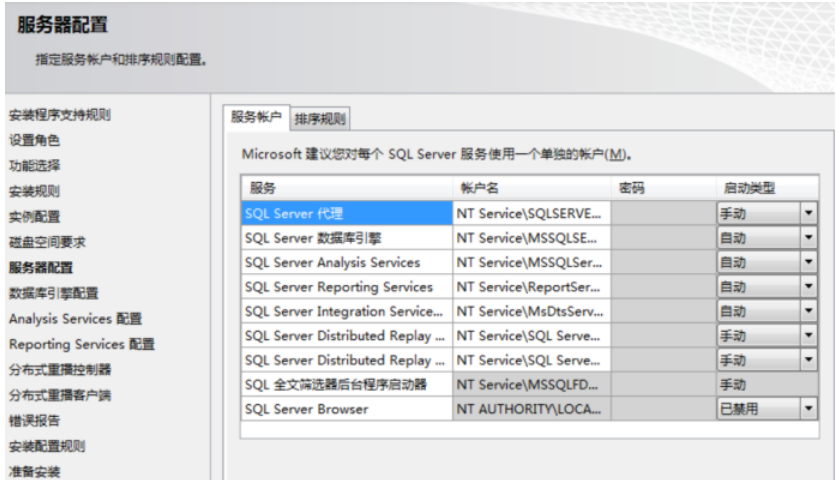
Task: Select the SQL Server Integration Service row
Action: [x=346, y=311]
